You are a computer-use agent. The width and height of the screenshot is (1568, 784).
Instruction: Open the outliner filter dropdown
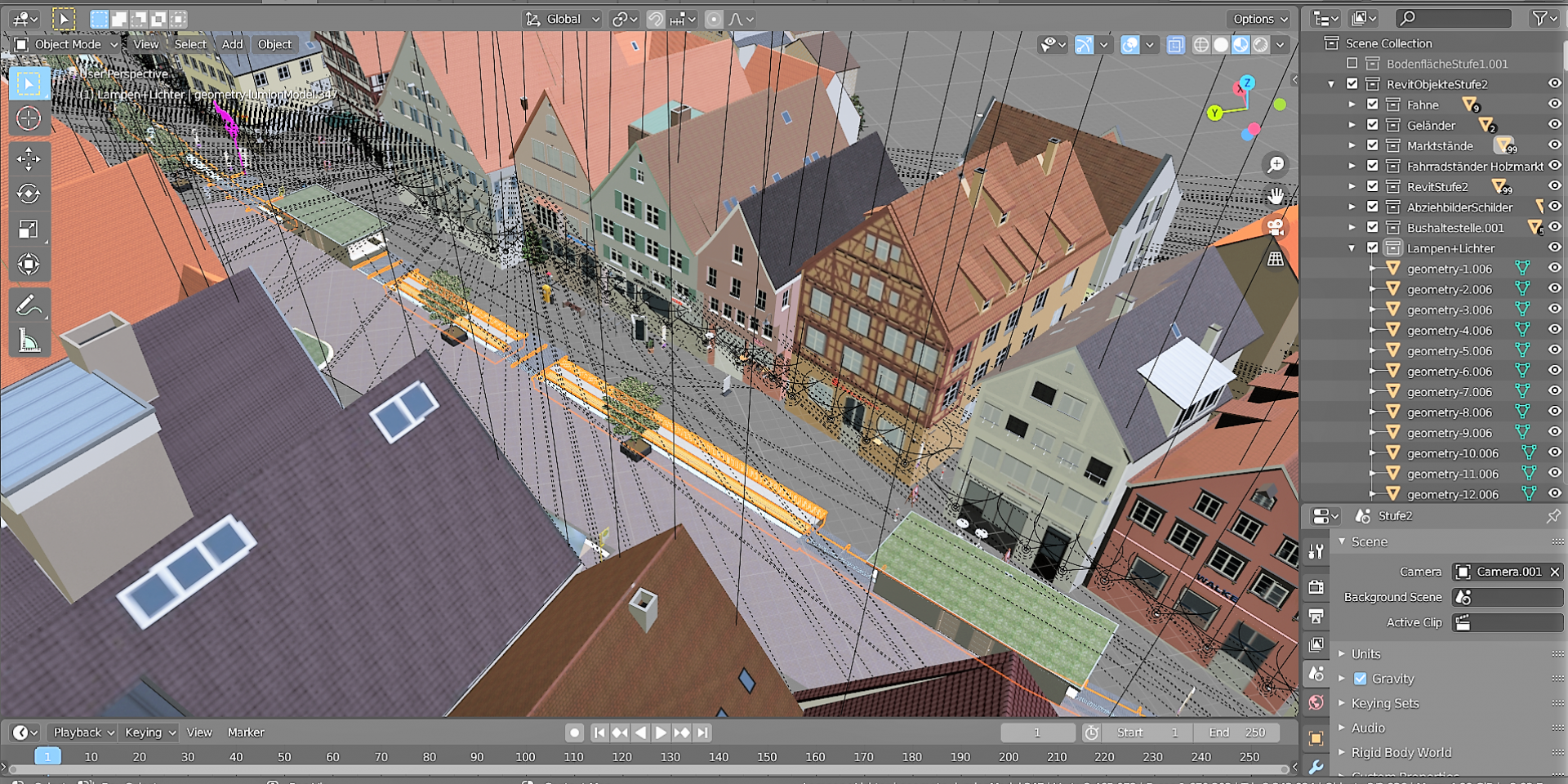coord(1544,18)
